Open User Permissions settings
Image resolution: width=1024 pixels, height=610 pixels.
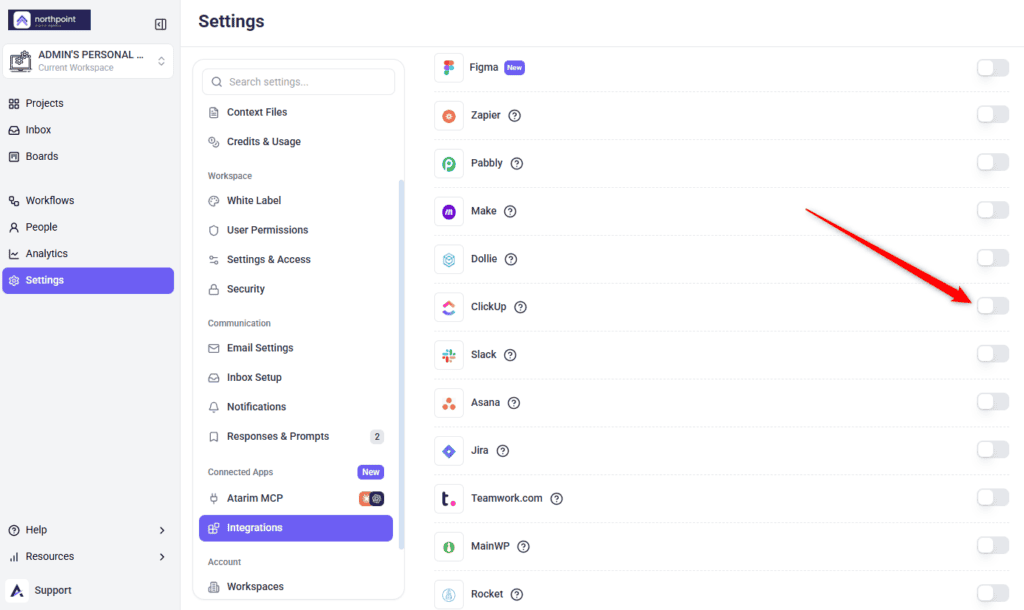pyautogui.click(x=296, y=230)
